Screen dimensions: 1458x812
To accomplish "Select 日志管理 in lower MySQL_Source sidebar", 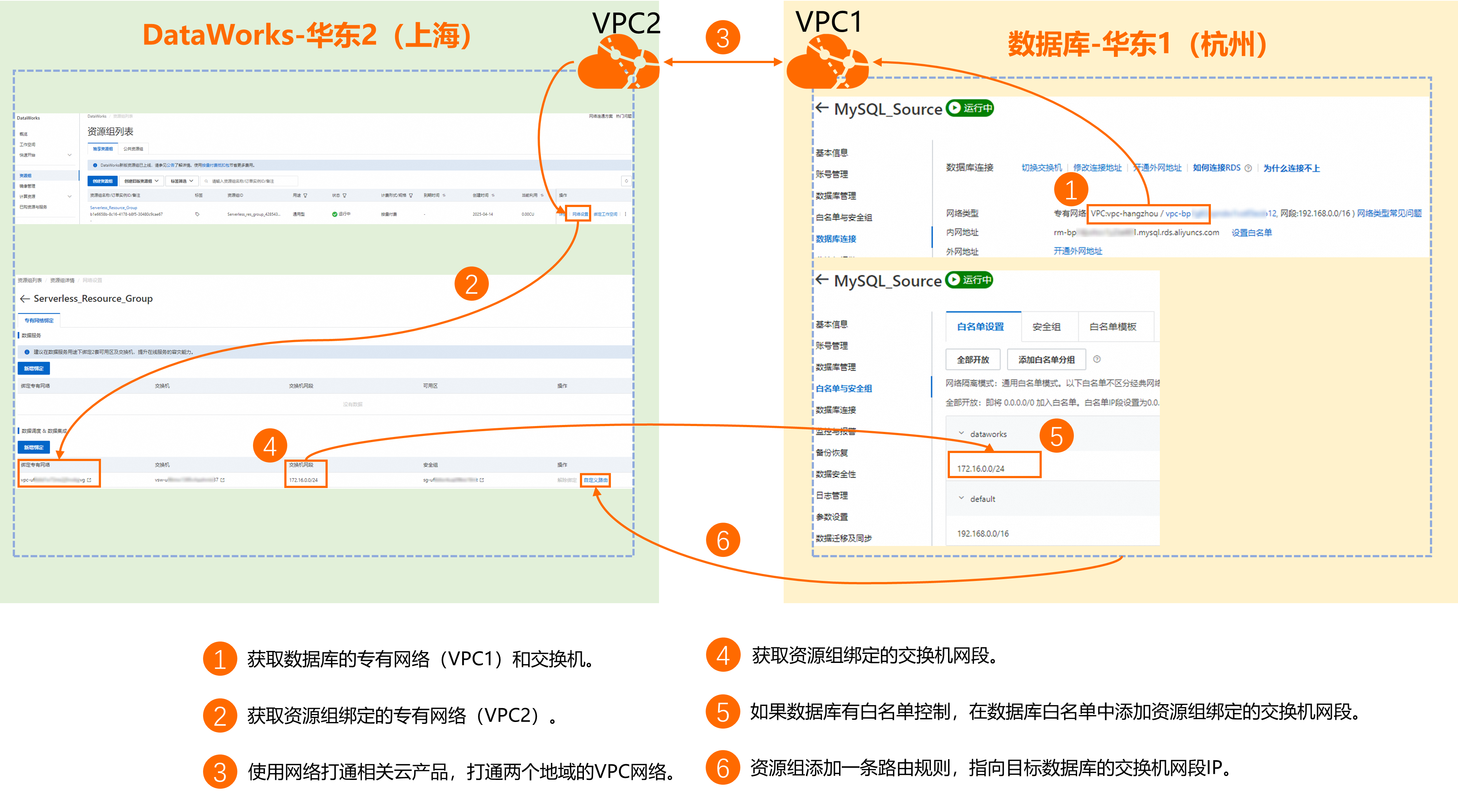I will (831, 495).
